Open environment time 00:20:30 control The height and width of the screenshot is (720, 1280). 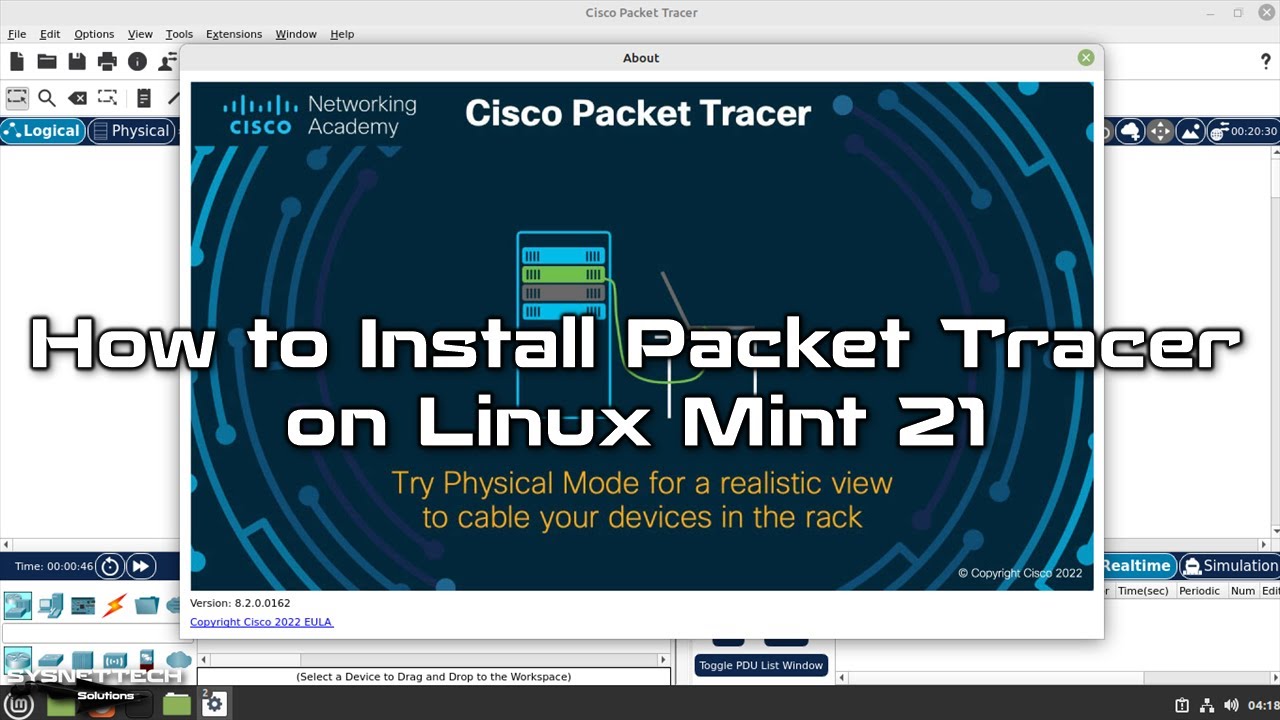tap(1243, 131)
